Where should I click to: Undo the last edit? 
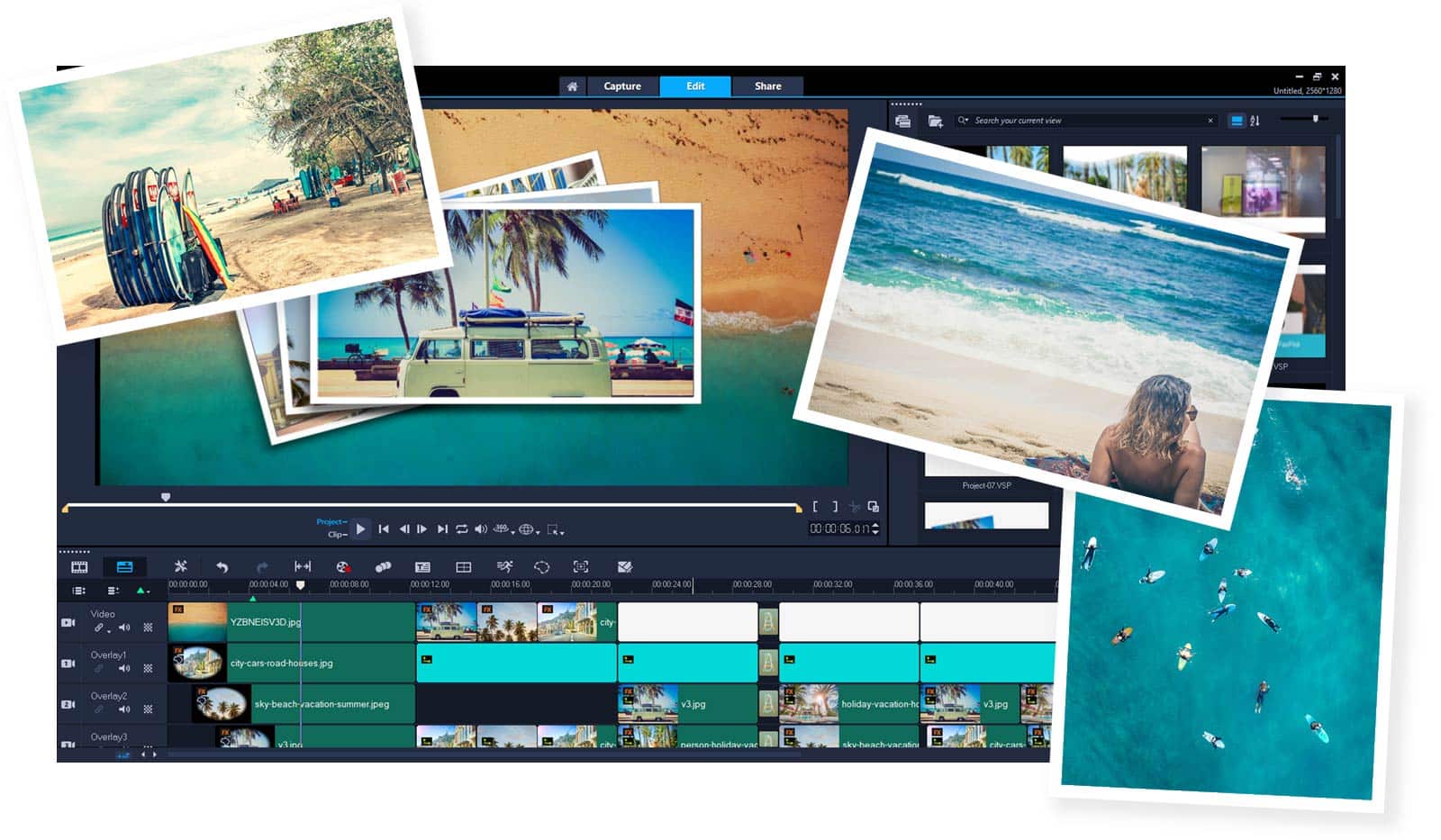(223, 566)
